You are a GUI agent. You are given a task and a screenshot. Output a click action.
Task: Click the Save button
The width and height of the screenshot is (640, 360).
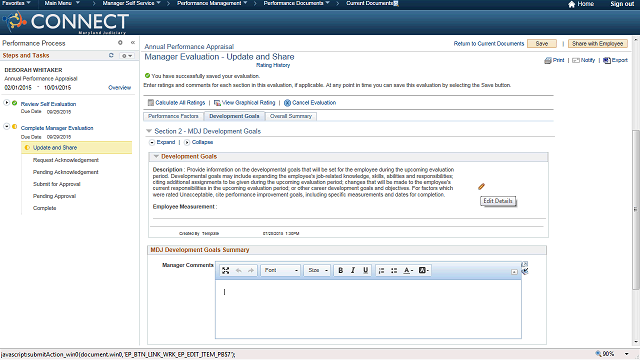542,44
